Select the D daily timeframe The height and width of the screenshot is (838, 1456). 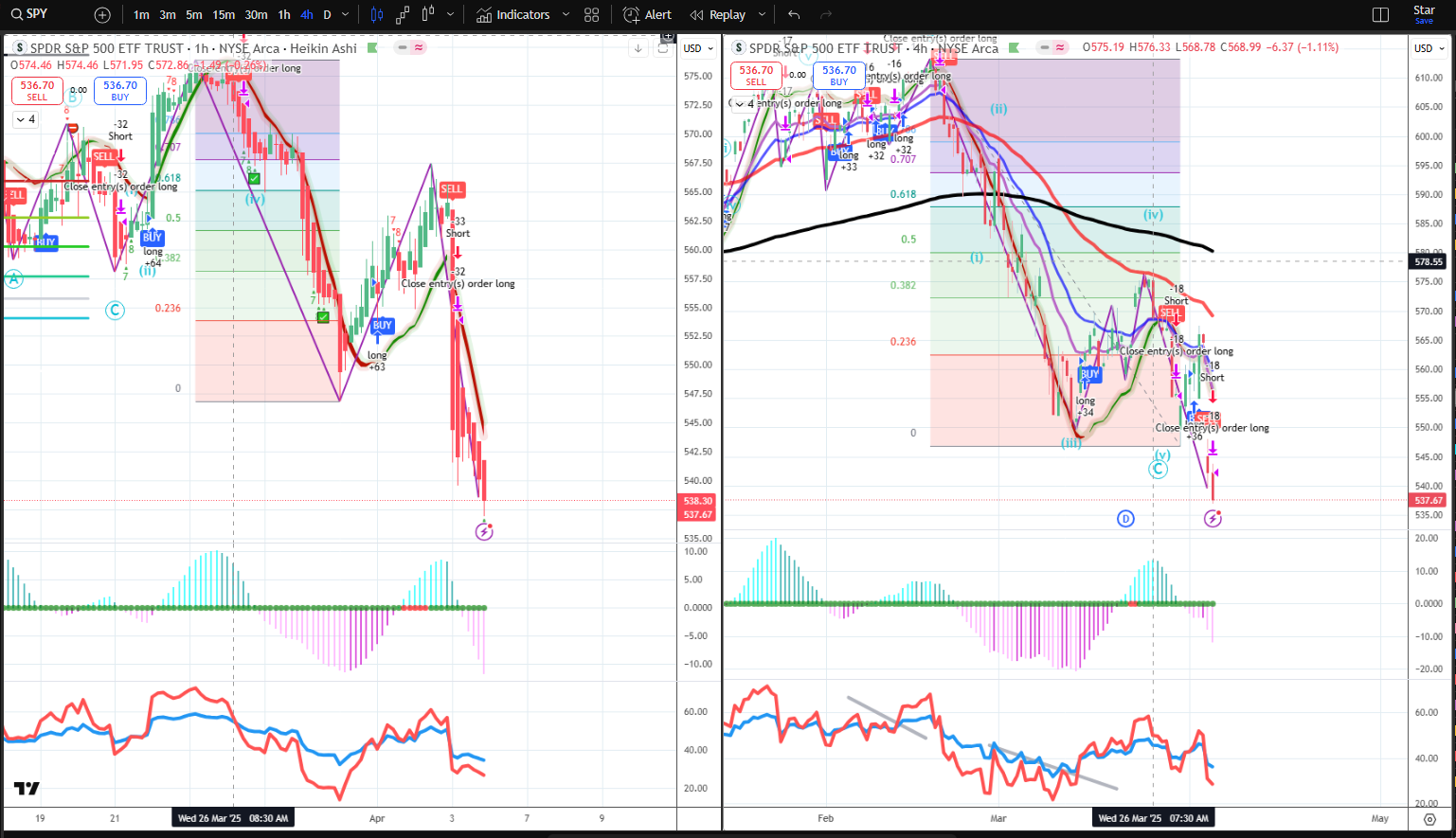(x=328, y=15)
